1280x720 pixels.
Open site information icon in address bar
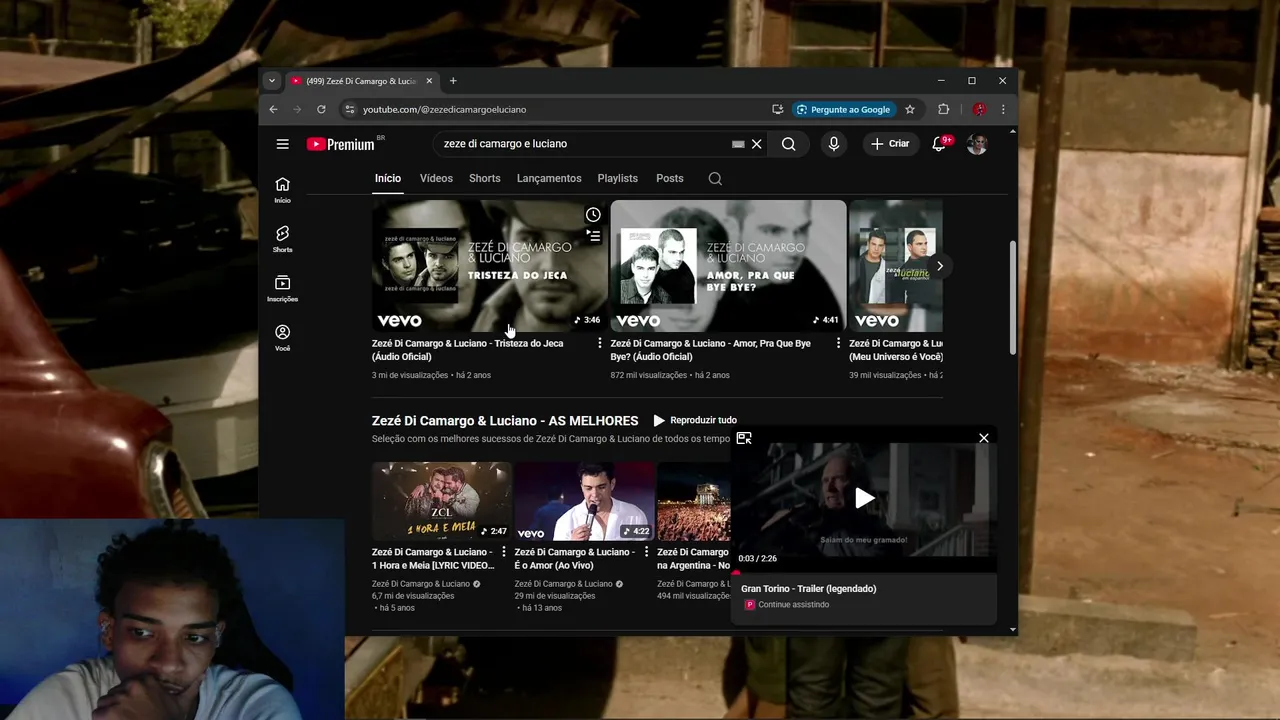[349, 109]
